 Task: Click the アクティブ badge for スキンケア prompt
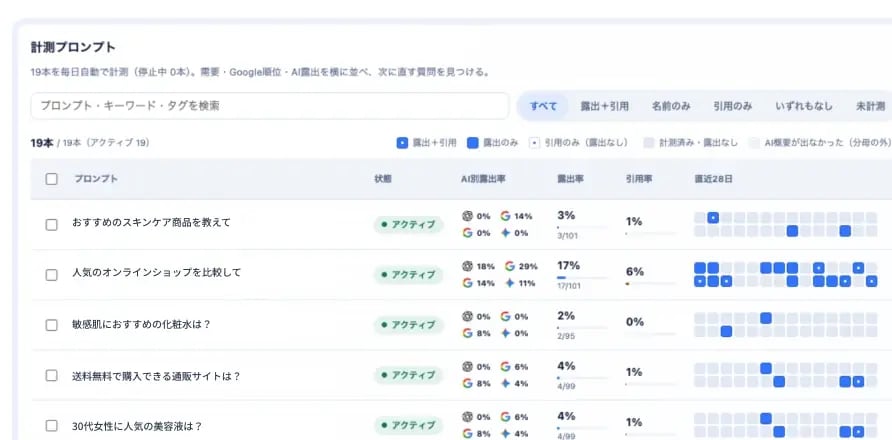coord(408,224)
